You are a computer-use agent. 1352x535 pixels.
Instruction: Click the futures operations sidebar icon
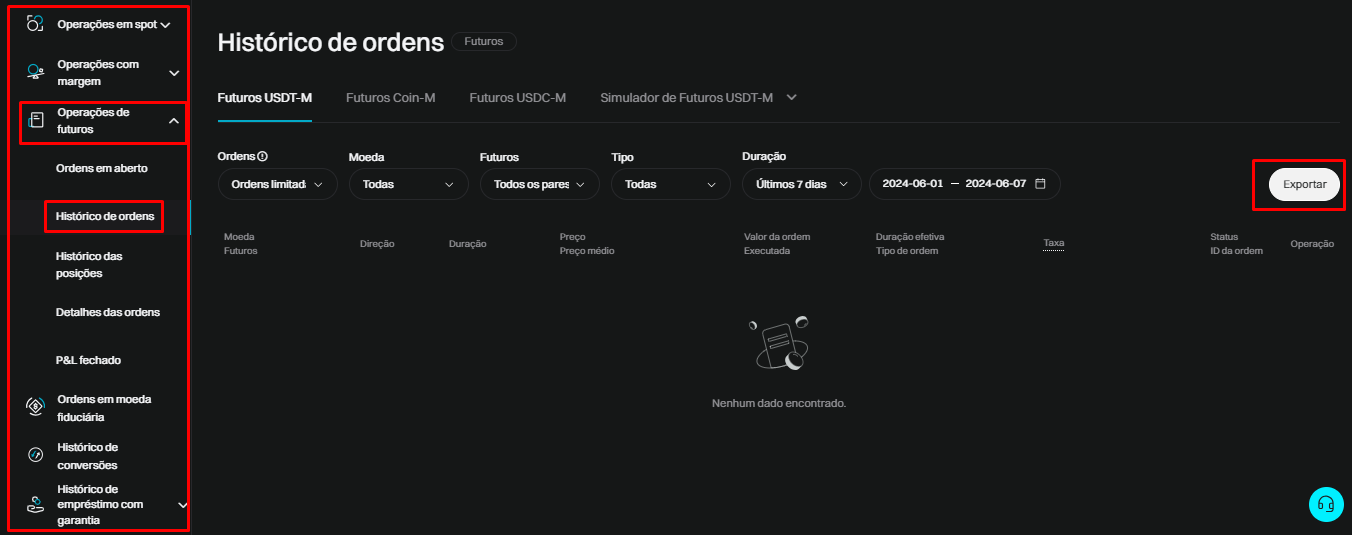click(36, 120)
